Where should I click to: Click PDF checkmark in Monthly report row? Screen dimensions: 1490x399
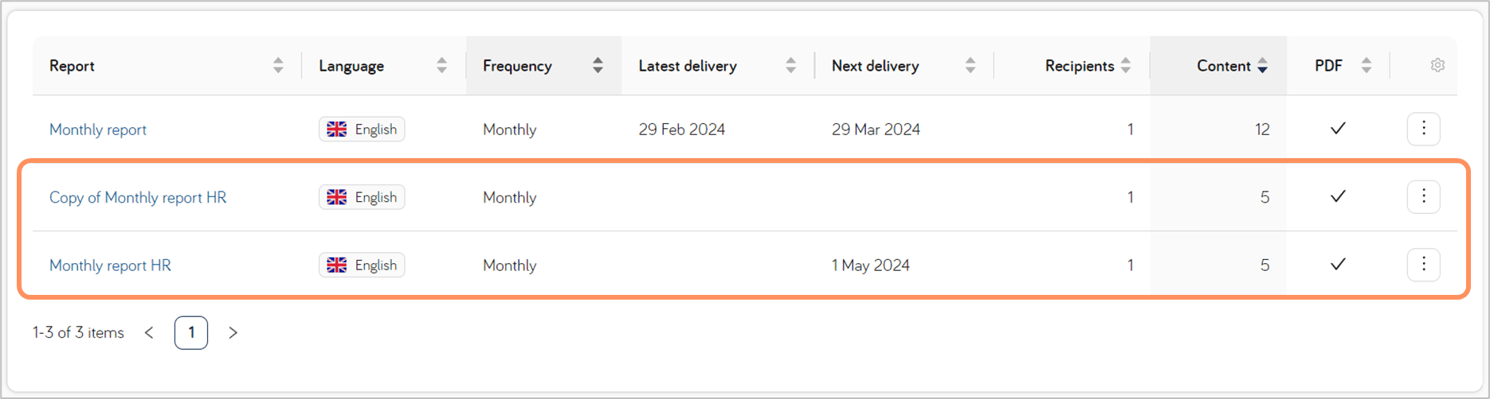click(1337, 129)
